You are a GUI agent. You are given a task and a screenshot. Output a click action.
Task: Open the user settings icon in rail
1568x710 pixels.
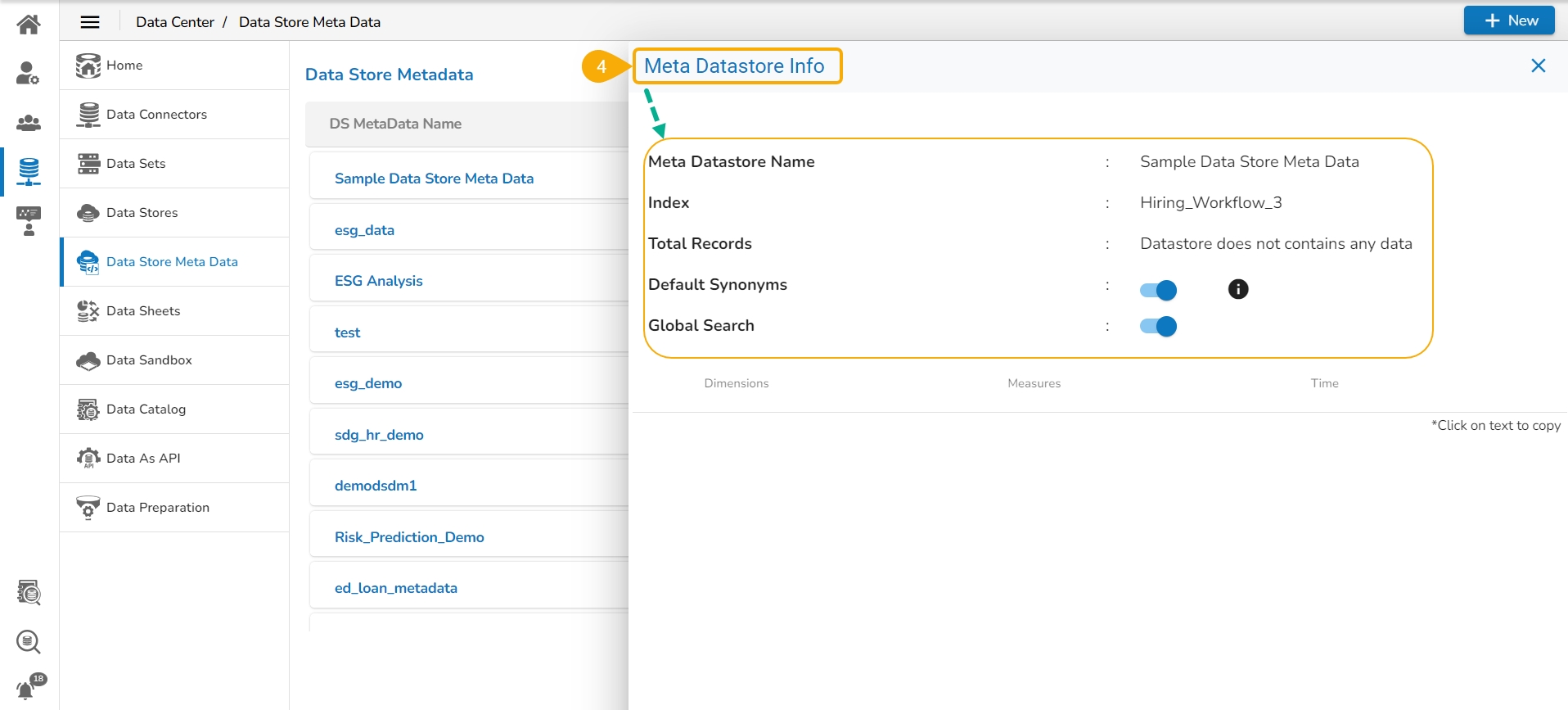click(x=29, y=74)
